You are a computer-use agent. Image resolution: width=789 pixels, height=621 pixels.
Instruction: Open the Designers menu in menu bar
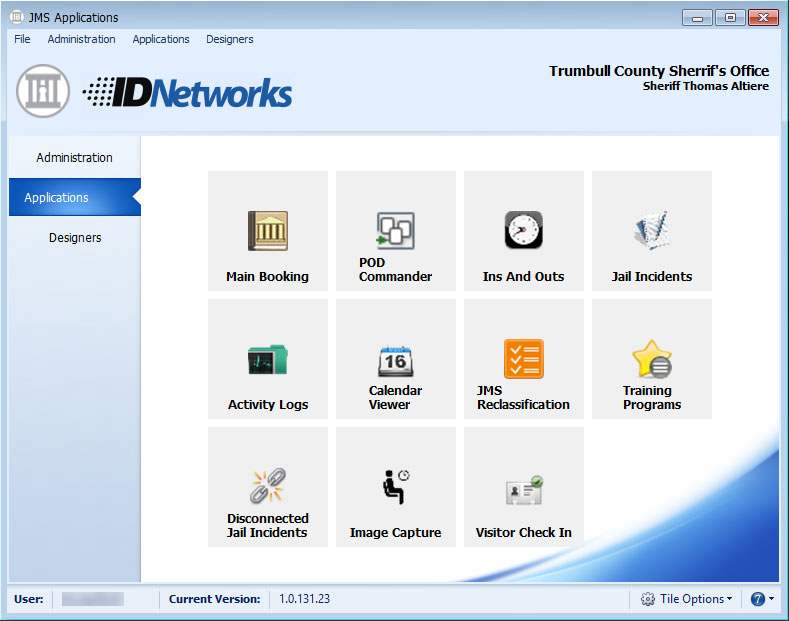click(229, 39)
